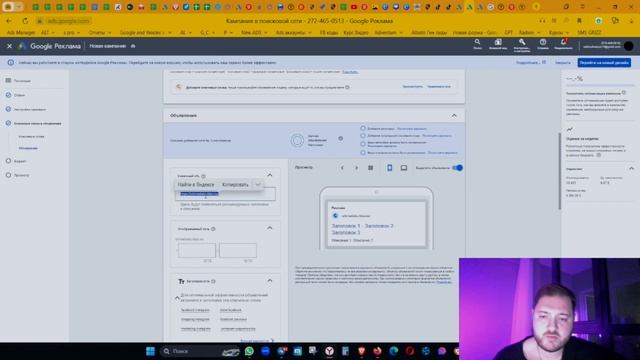Collapse the Объявления section chevron
The height and width of the screenshot is (360, 640).
(454, 116)
